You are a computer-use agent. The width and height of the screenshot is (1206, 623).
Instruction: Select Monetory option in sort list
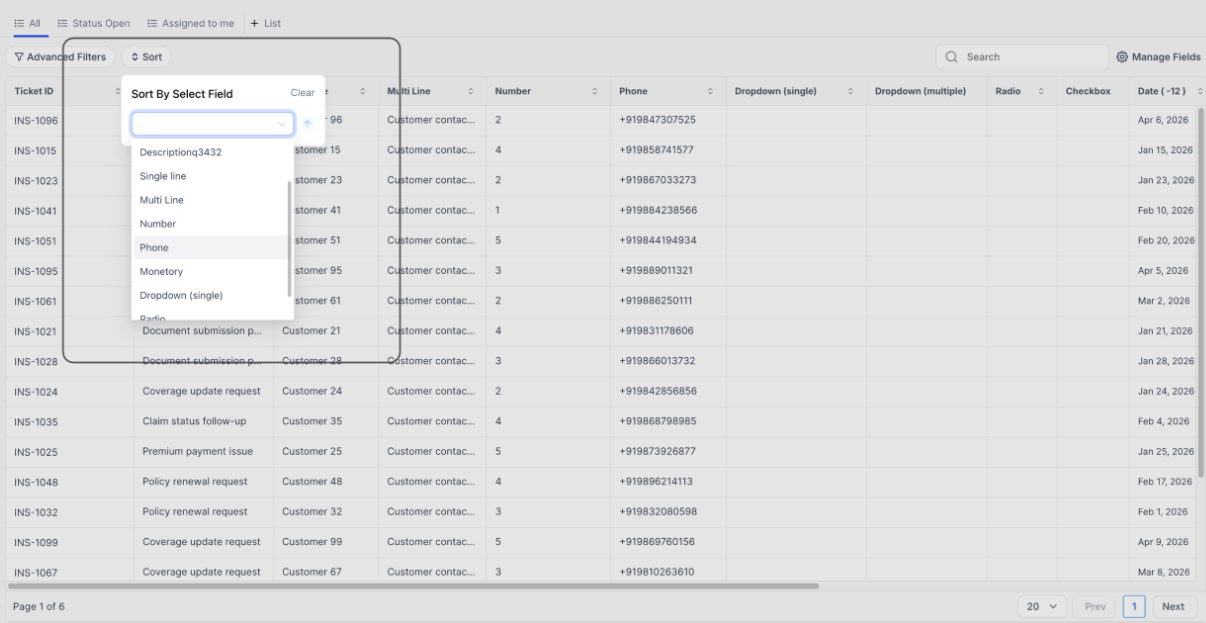coord(161,271)
